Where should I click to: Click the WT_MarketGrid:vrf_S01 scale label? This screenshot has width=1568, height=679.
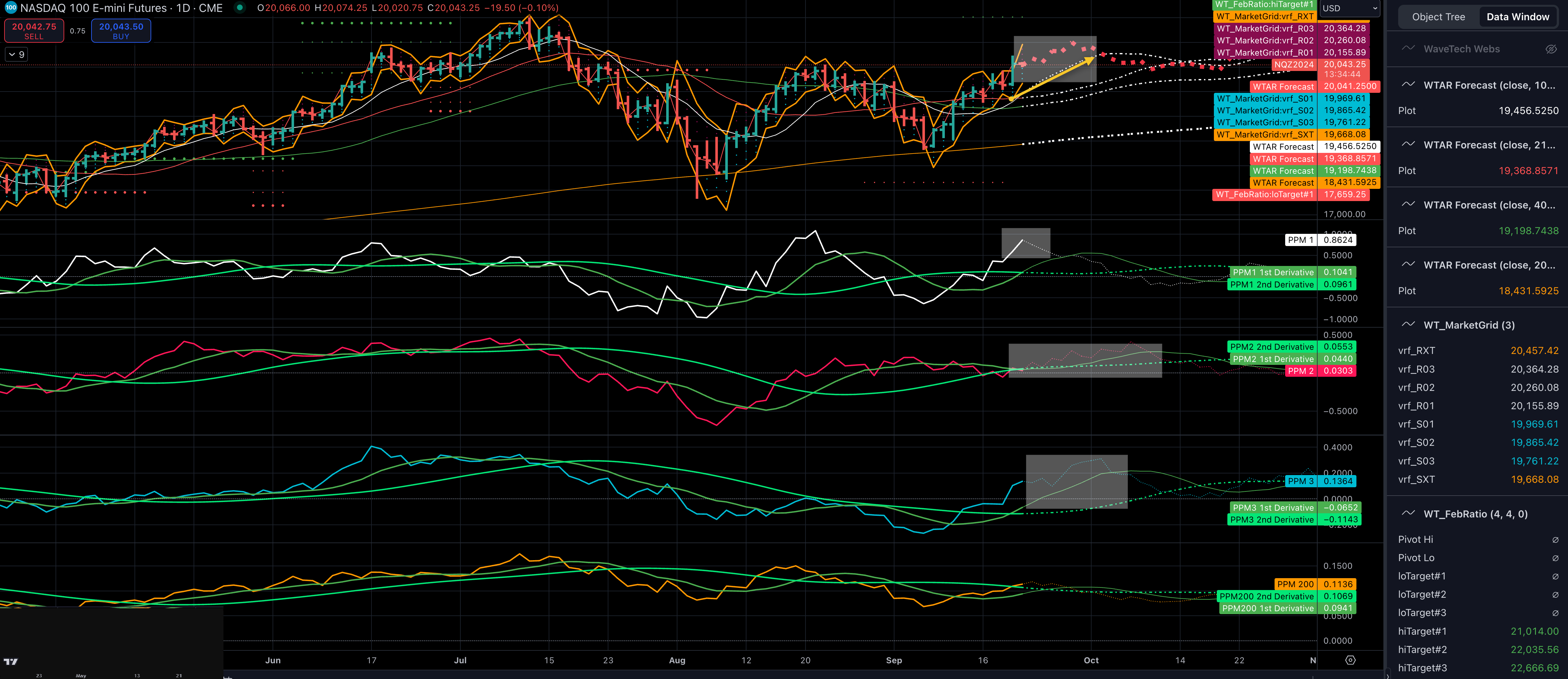coord(1266,99)
